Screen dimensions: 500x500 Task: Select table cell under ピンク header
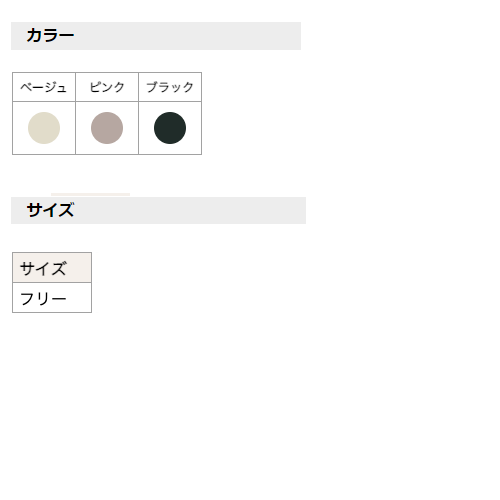[x=107, y=128]
